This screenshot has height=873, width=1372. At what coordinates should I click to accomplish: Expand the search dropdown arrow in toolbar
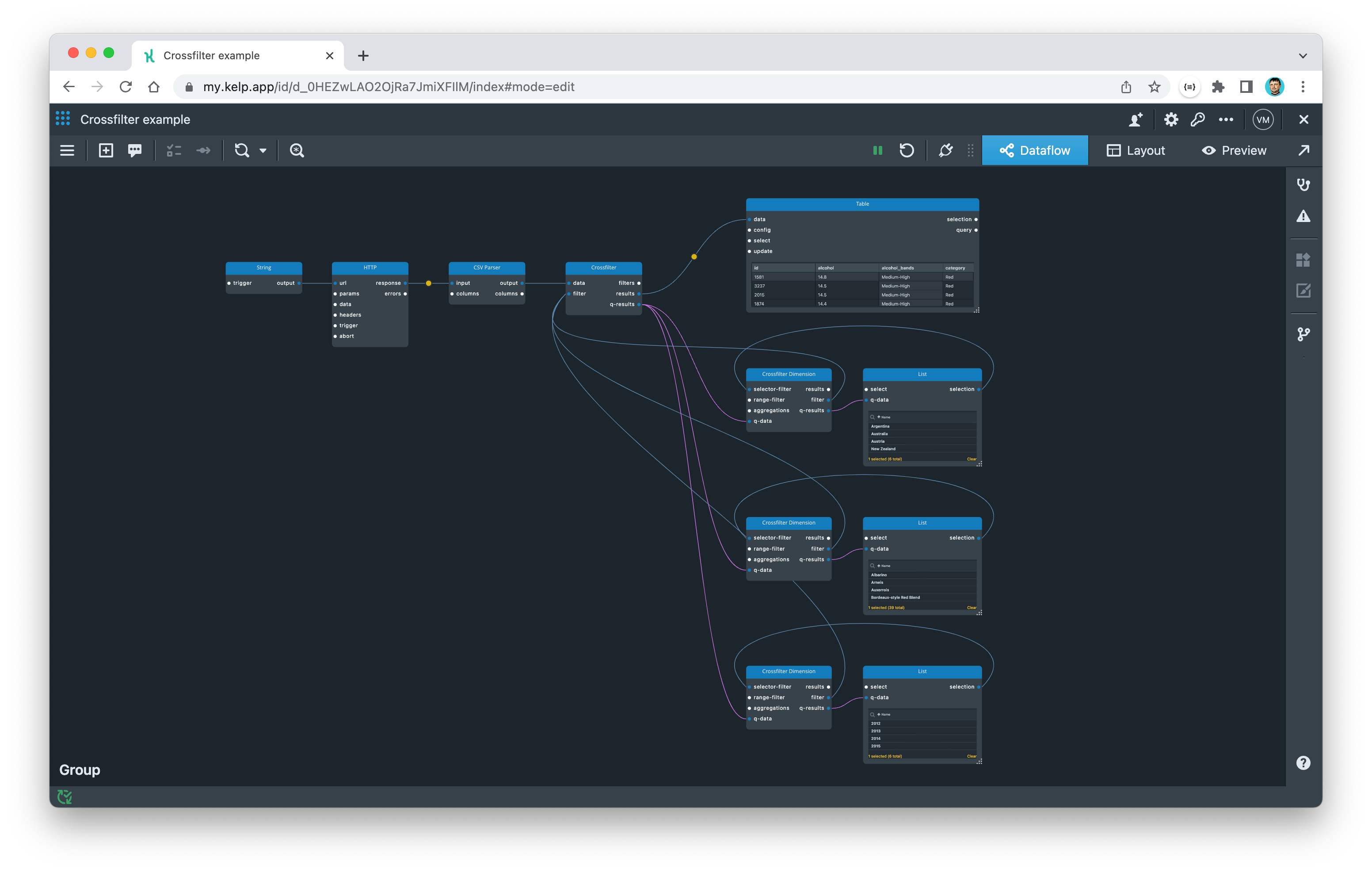click(x=263, y=151)
